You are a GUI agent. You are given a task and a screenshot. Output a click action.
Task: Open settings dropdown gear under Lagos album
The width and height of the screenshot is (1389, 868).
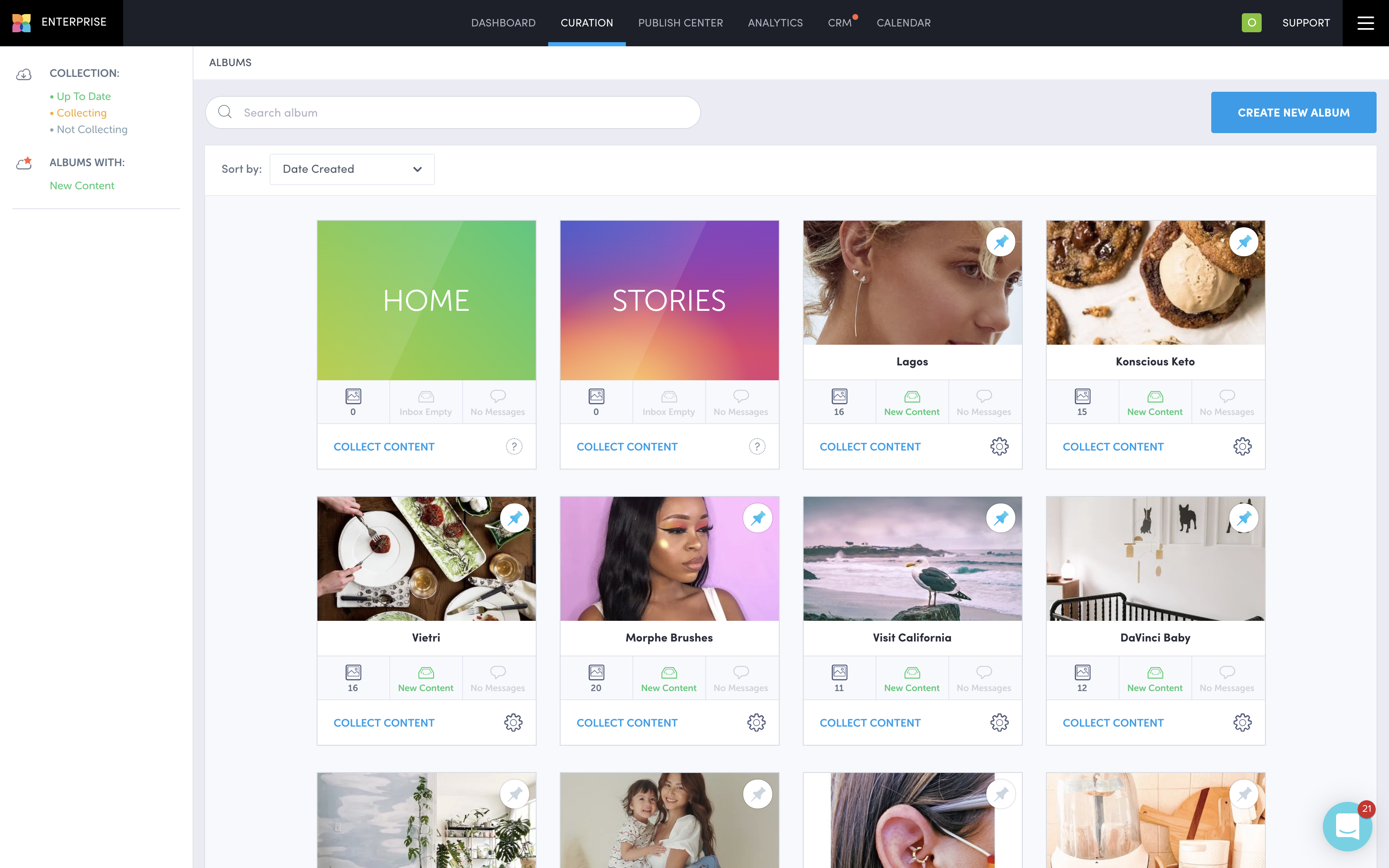click(x=999, y=446)
